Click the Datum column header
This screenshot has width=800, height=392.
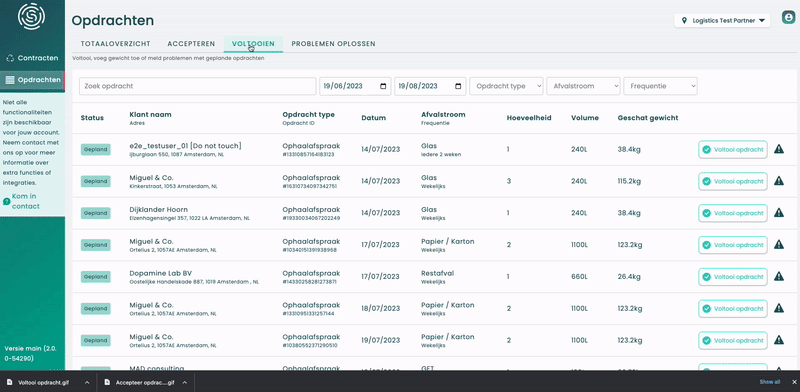pos(373,118)
